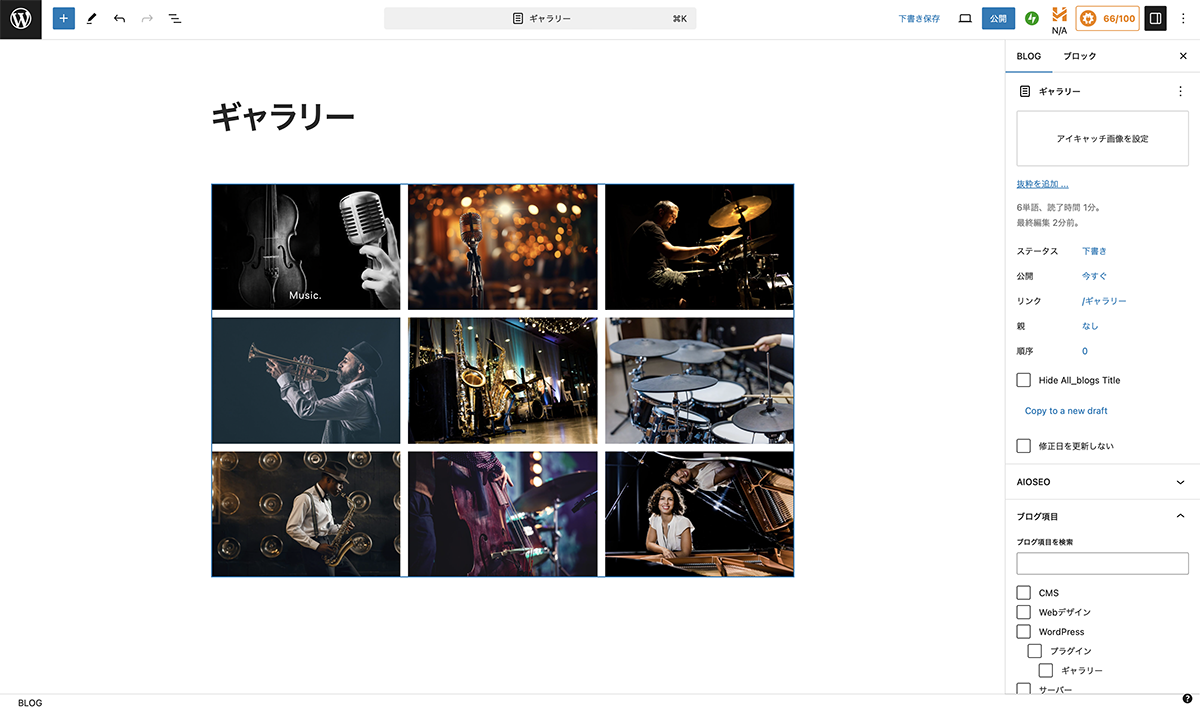The image size is (1200, 711).
Task: Click the 下書き保存 save draft link
Action: coord(918,18)
